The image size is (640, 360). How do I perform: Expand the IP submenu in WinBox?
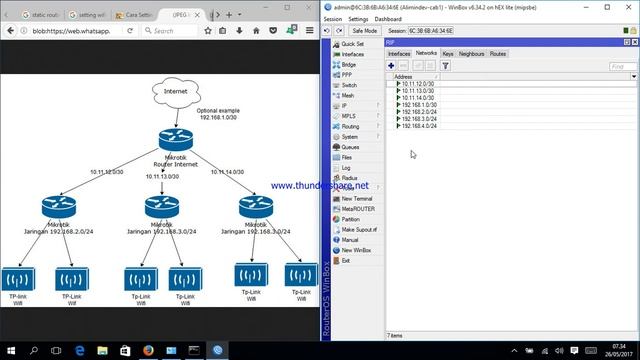[378, 106]
